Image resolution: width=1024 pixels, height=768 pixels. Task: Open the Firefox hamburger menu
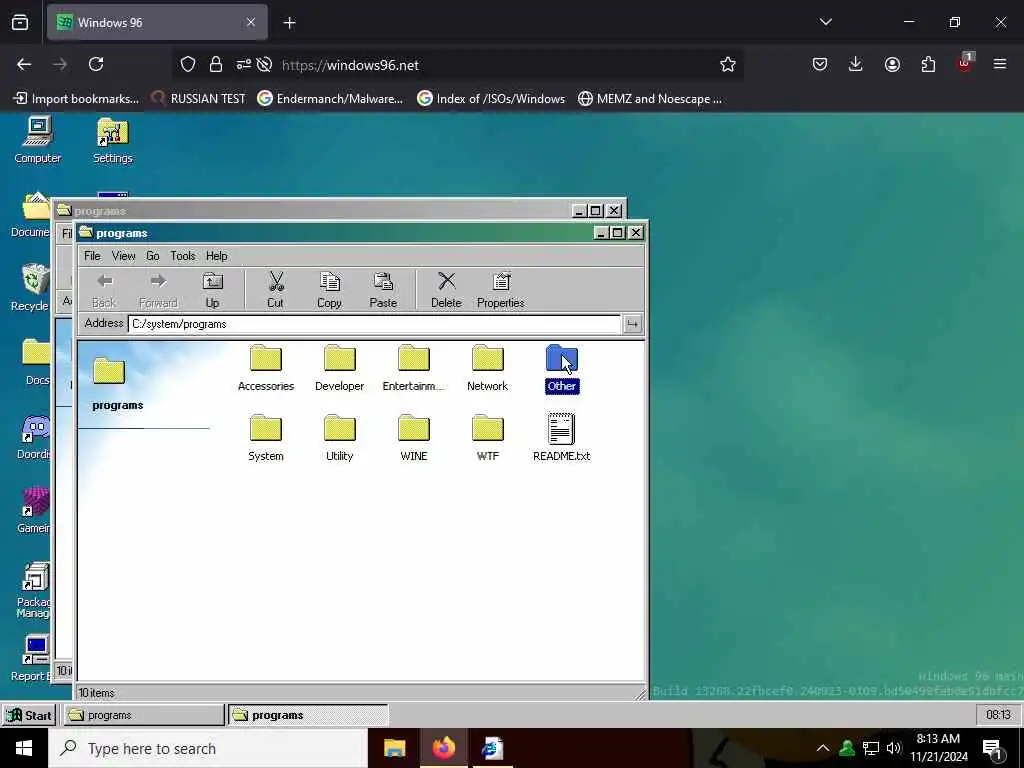pyautogui.click(x=1000, y=64)
